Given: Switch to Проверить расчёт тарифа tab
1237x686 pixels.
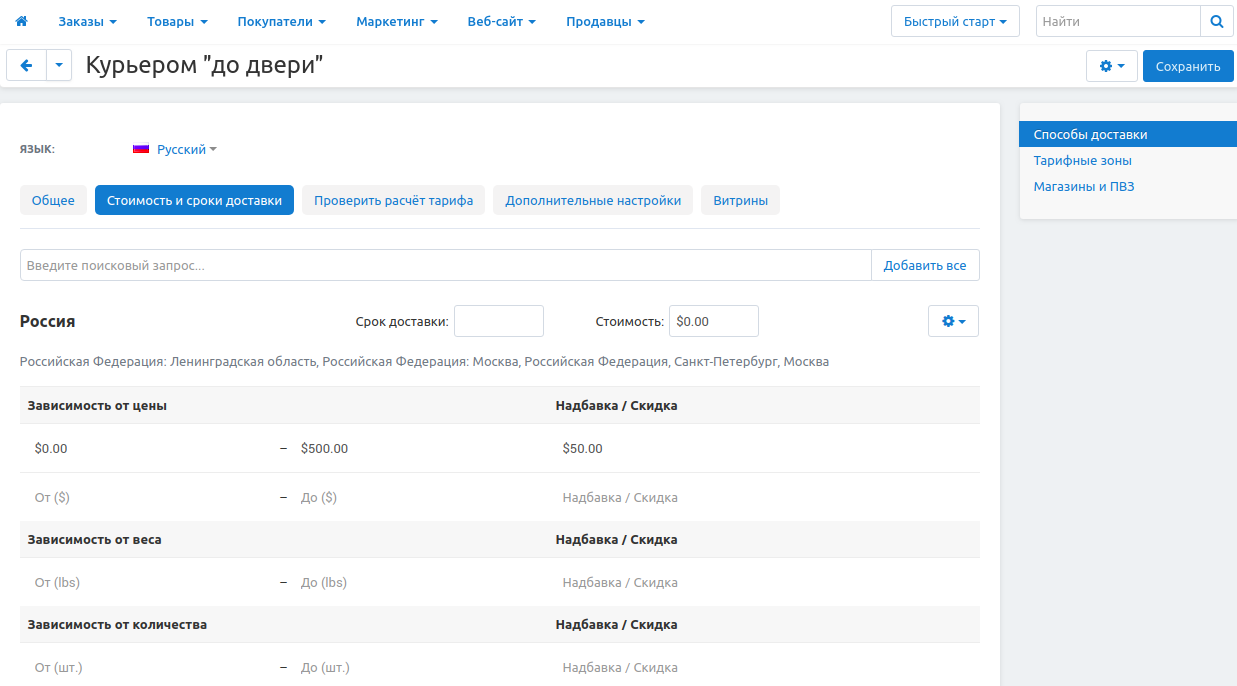Looking at the screenshot, I should pyautogui.click(x=393, y=200).
